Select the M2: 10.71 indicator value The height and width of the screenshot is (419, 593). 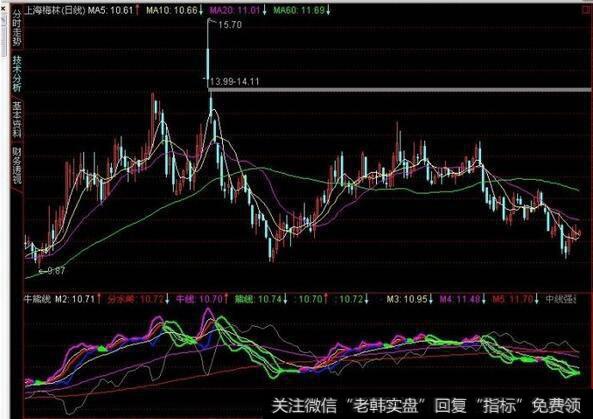pos(75,300)
